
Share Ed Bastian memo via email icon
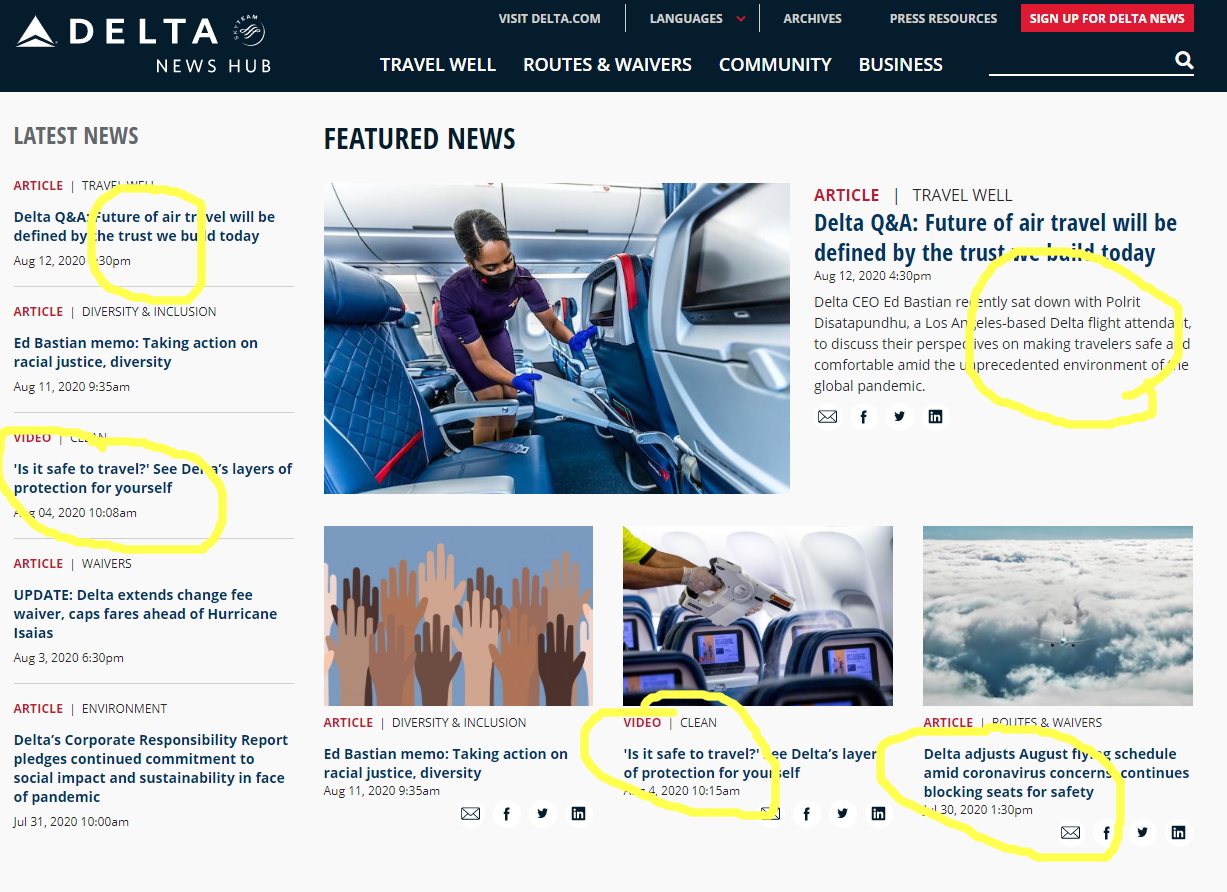470,813
